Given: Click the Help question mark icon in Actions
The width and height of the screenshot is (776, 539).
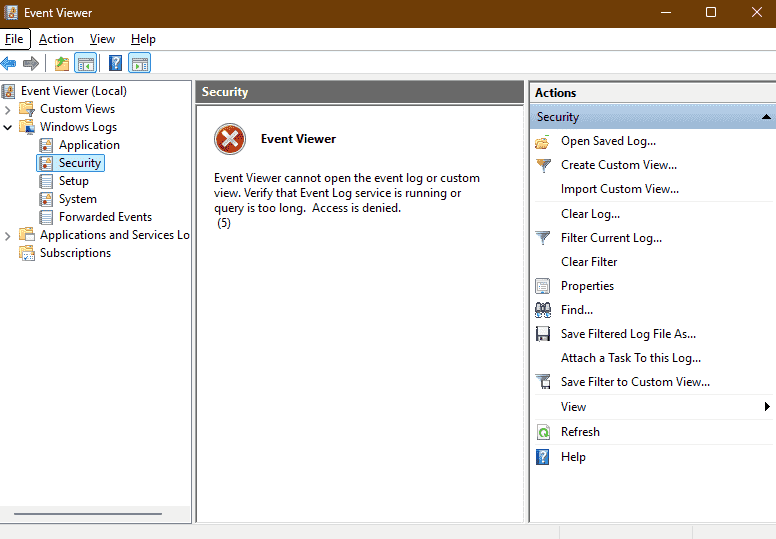Looking at the screenshot, I should [543, 457].
